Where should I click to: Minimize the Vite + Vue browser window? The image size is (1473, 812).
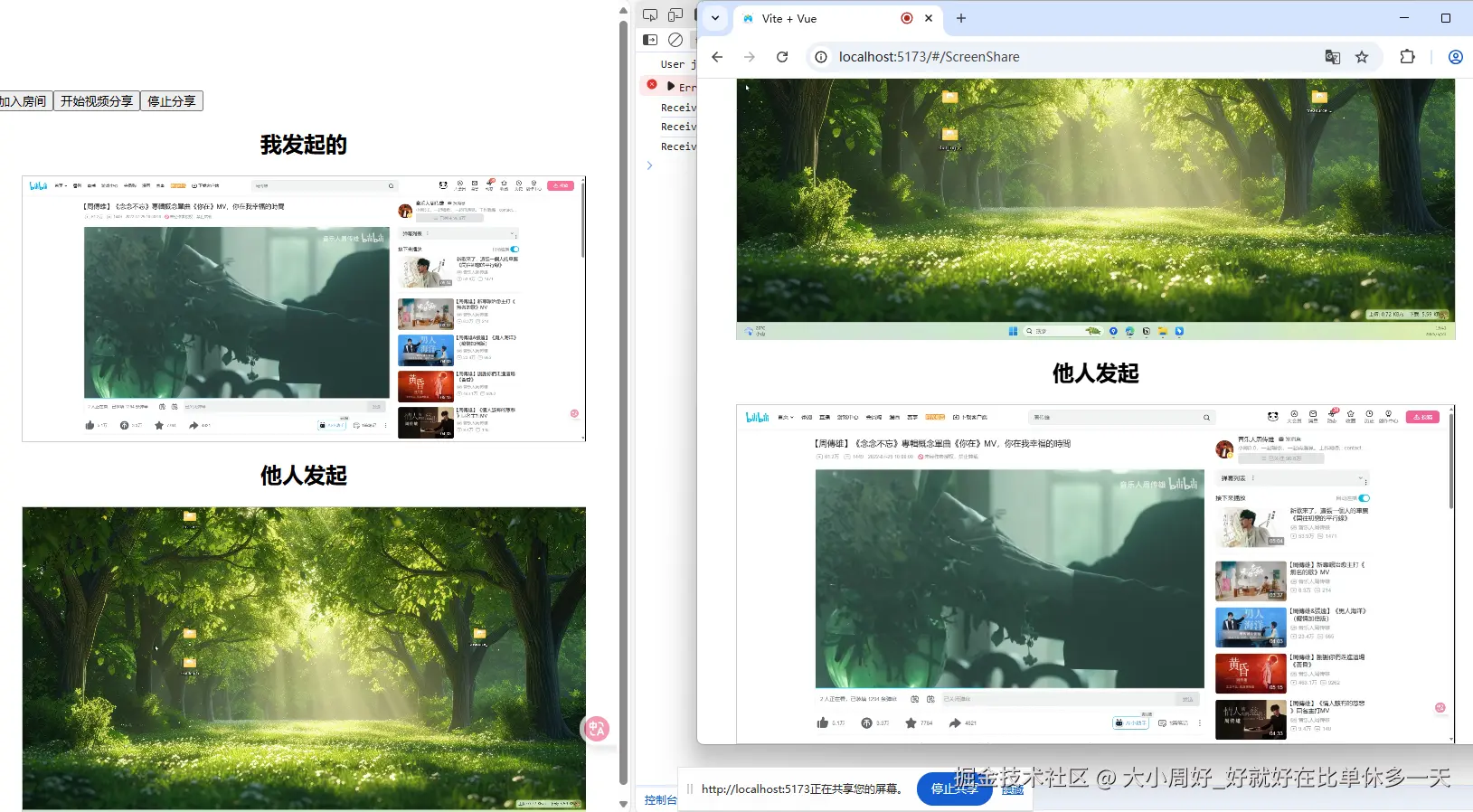[1404, 18]
